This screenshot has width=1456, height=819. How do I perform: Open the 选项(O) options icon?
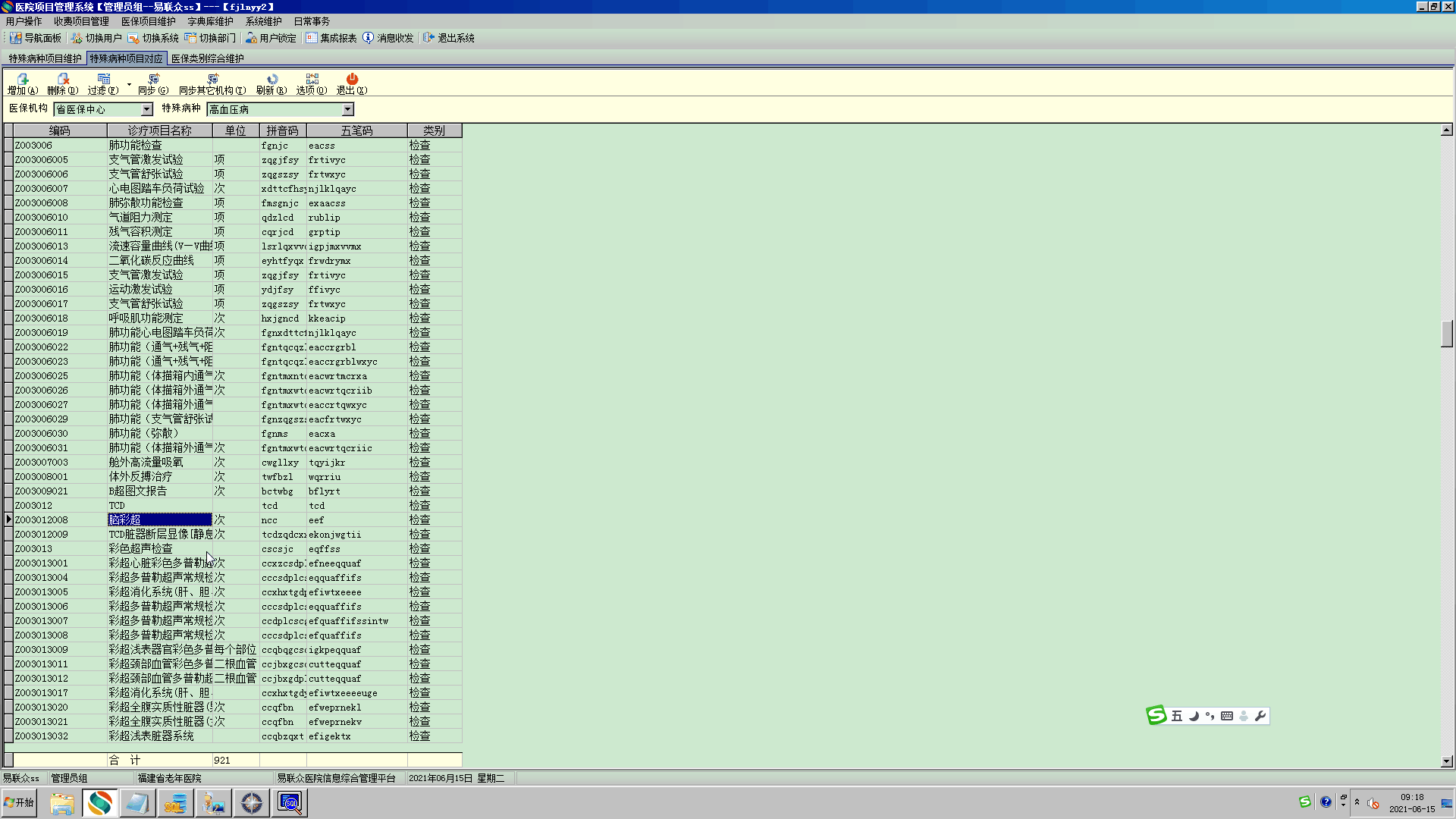[x=312, y=79]
